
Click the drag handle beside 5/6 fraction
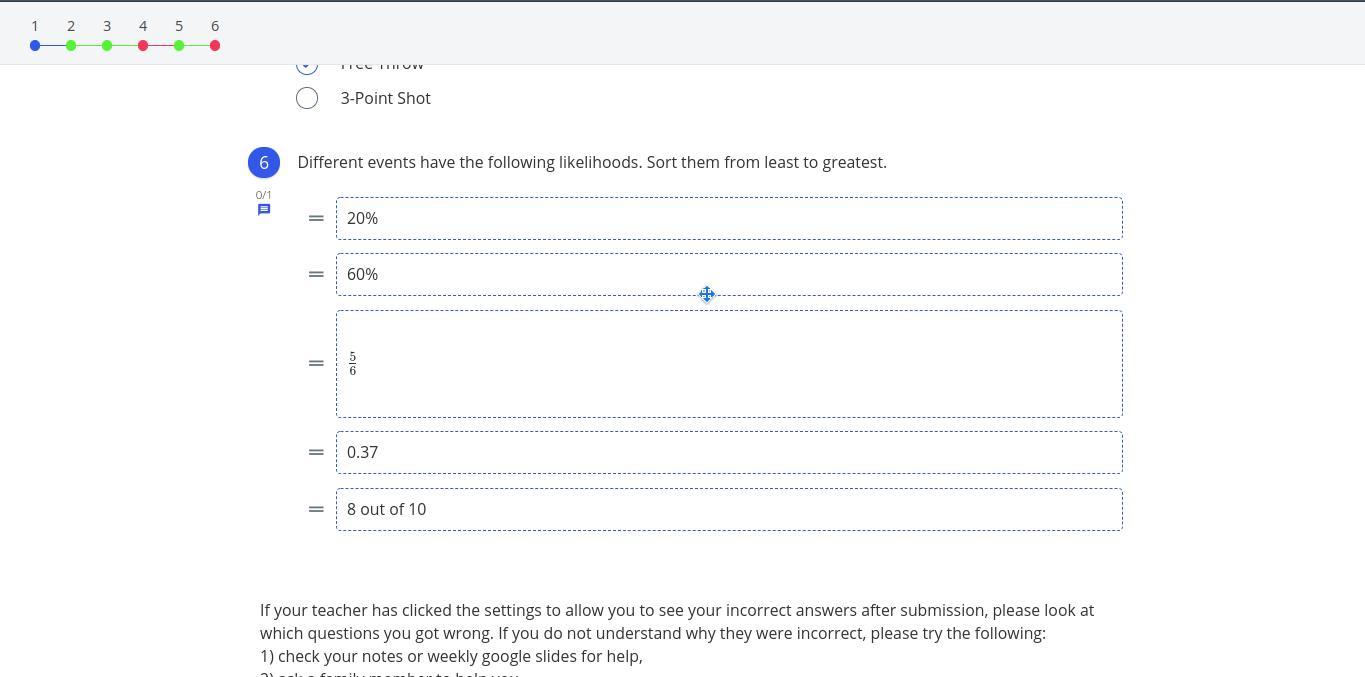(x=316, y=363)
